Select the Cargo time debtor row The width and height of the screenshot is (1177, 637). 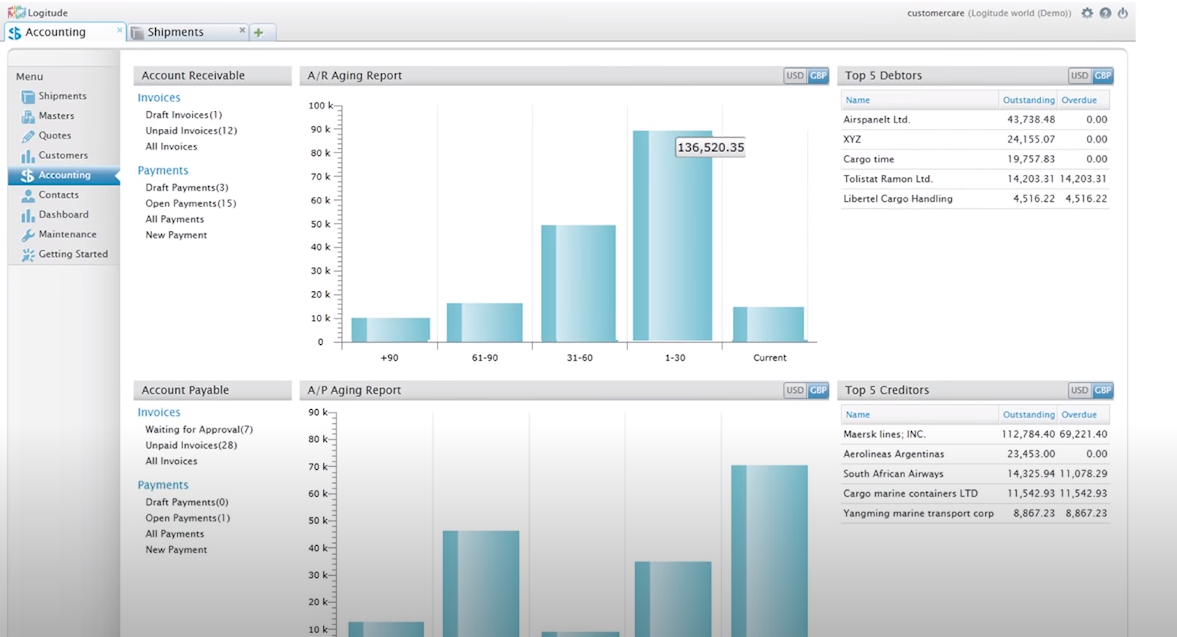pos(975,159)
